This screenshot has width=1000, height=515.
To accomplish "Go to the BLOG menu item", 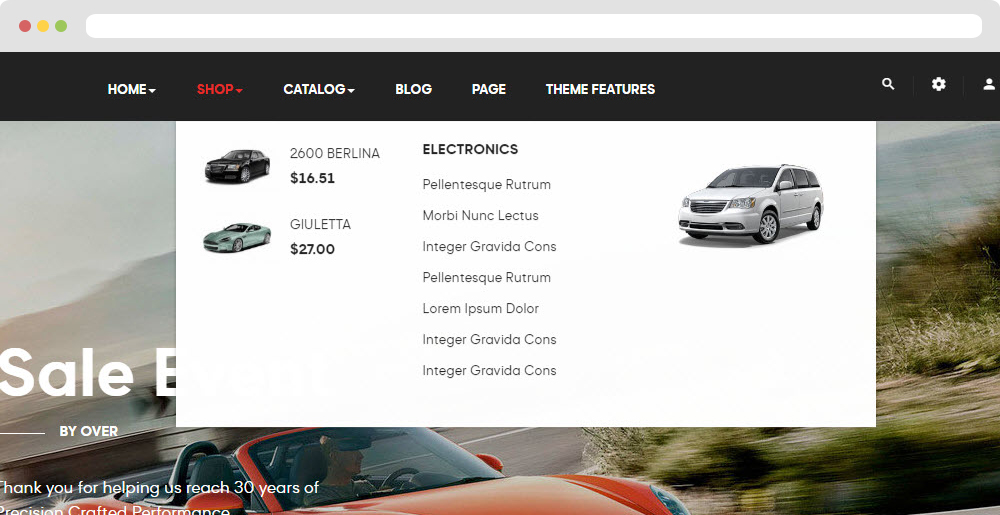I will [x=413, y=89].
